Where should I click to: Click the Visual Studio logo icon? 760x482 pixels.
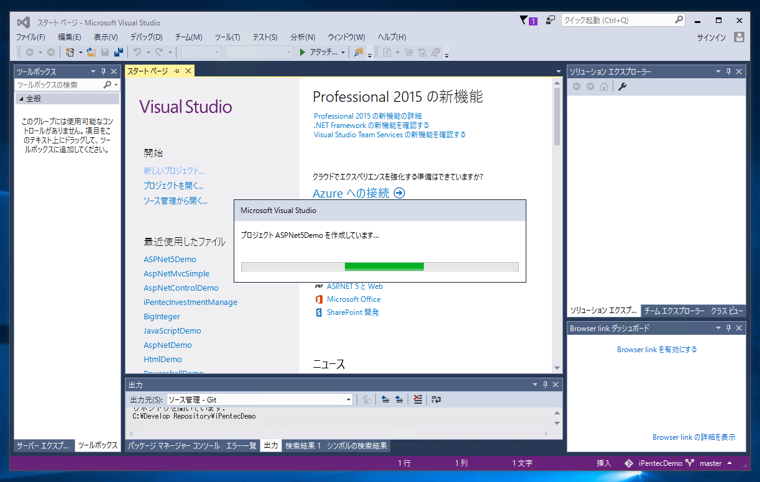pyautogui.click(x=23, y=22)
